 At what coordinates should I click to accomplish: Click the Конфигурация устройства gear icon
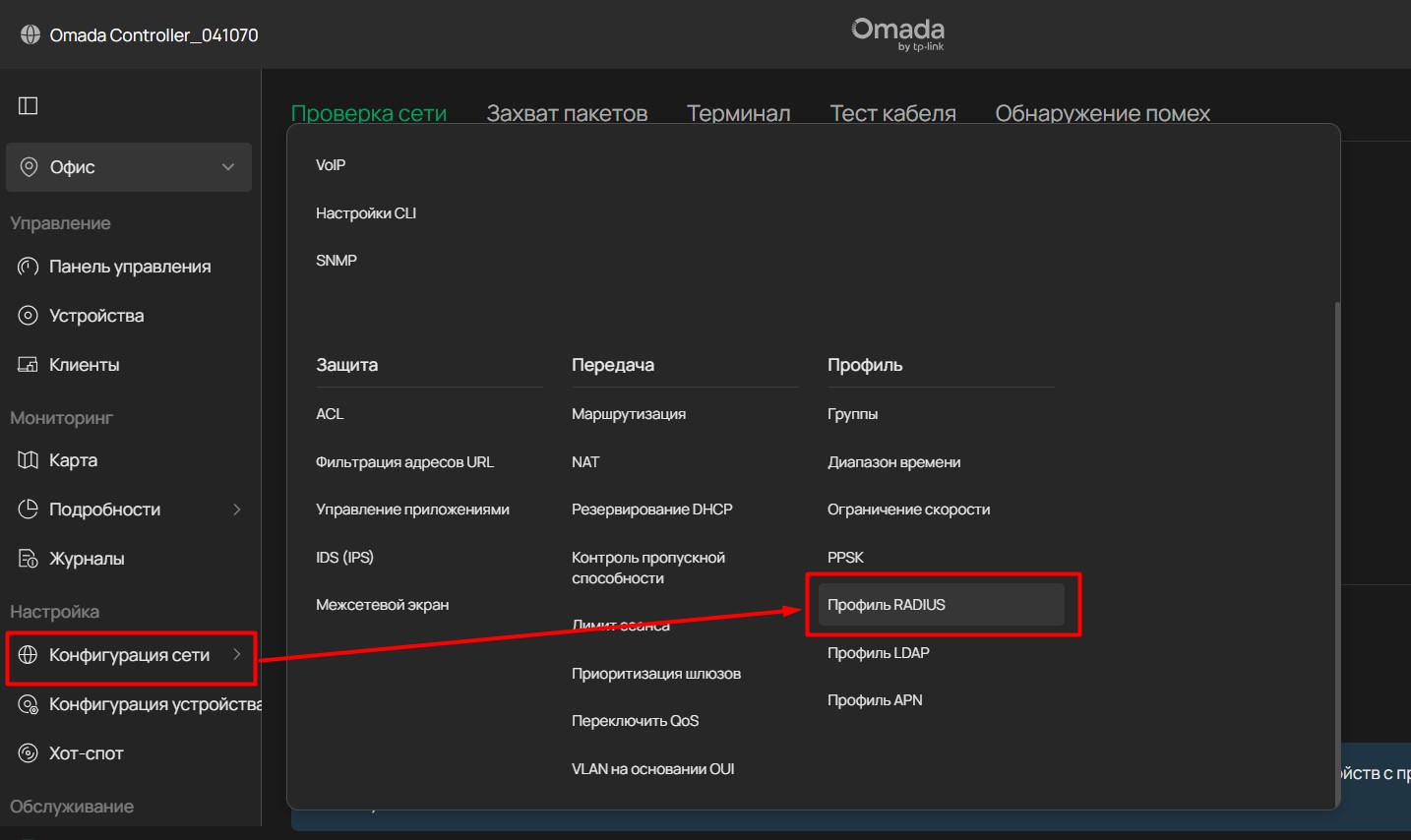(x=29, y=704)
